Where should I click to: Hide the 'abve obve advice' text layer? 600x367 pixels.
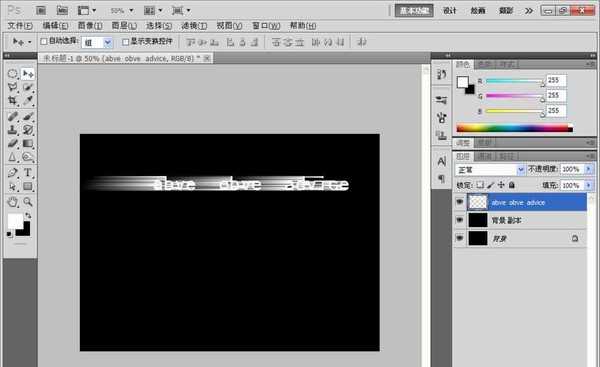click(x=460, y=202)
